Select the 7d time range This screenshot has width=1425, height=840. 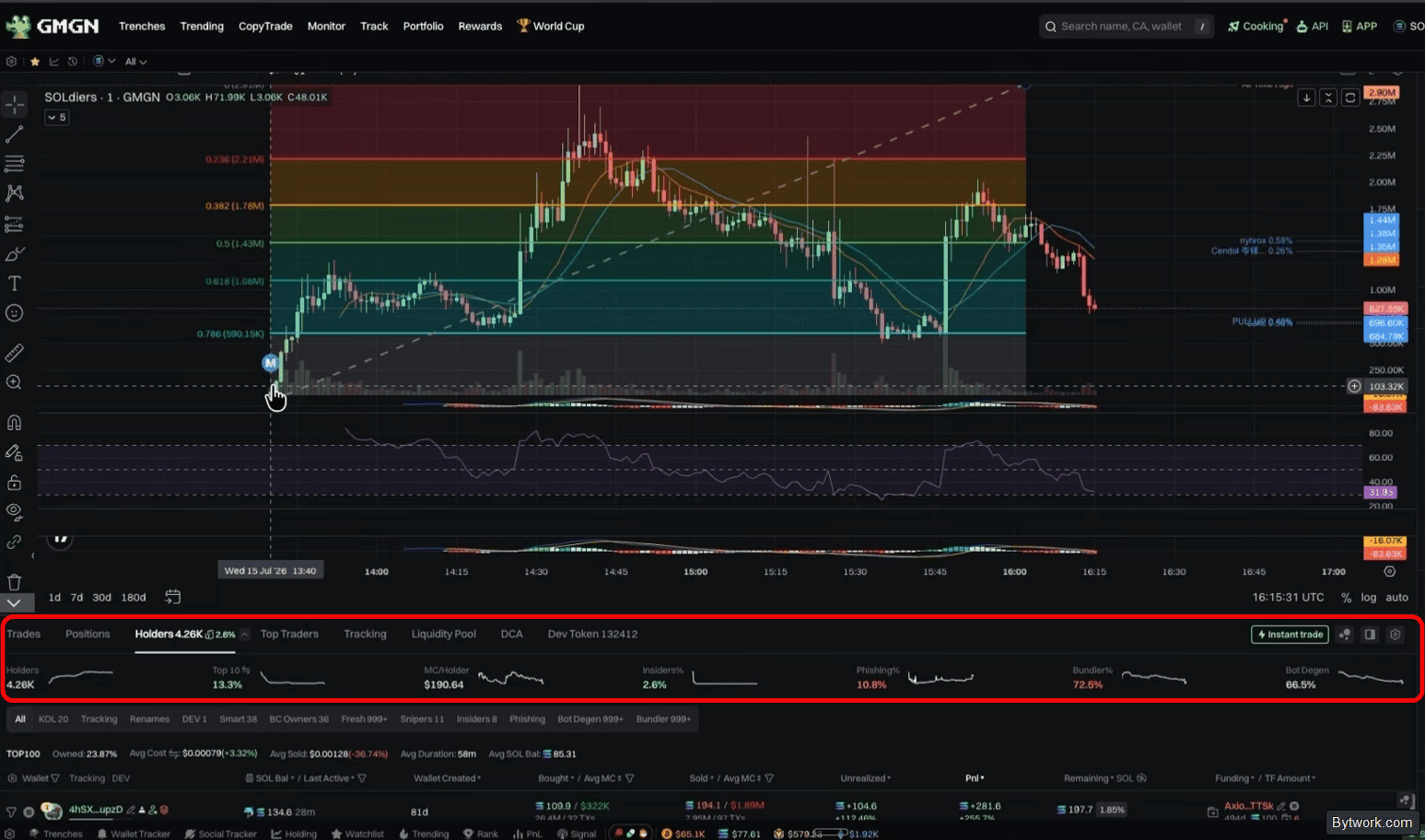[x=76, y=598]
